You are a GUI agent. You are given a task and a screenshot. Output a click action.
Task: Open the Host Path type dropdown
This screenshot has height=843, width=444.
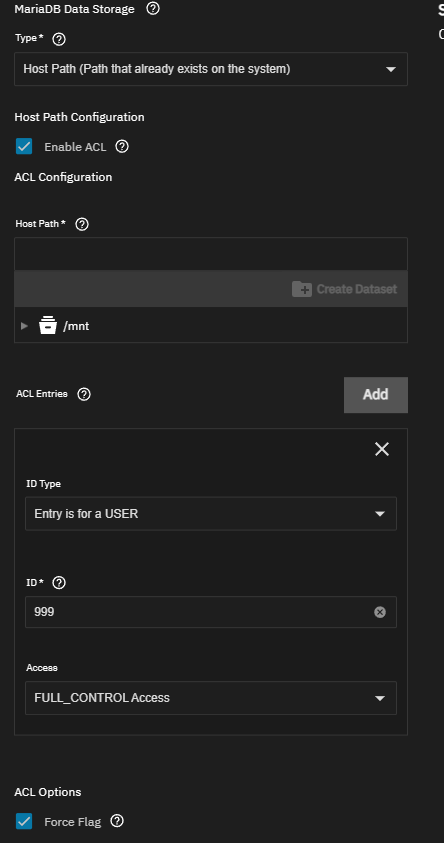click(211, 69)
